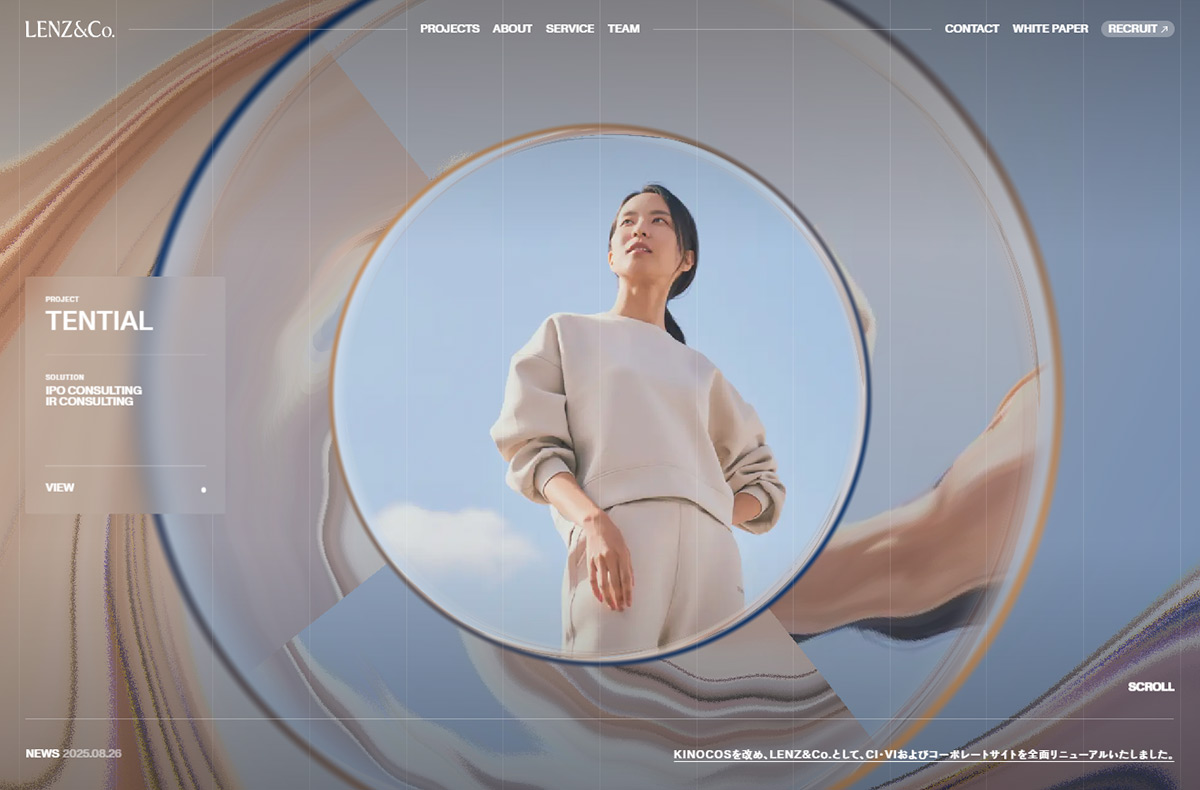
Task: Click the dot beside VIEW
Action: pyautogui.click(x=204, y=490)
